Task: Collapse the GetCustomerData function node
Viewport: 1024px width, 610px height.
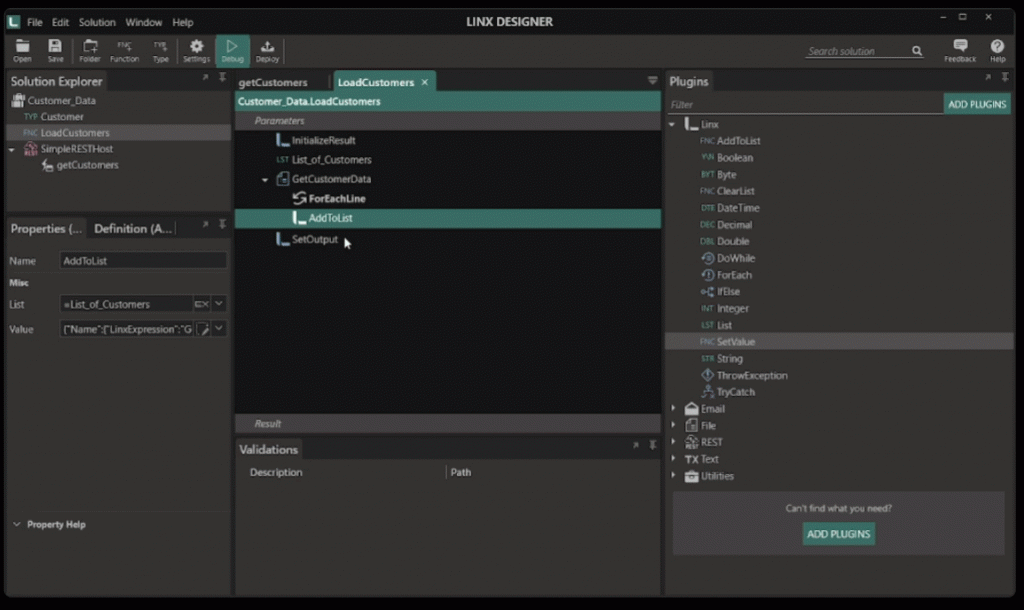Action: (x=265, y=180)
